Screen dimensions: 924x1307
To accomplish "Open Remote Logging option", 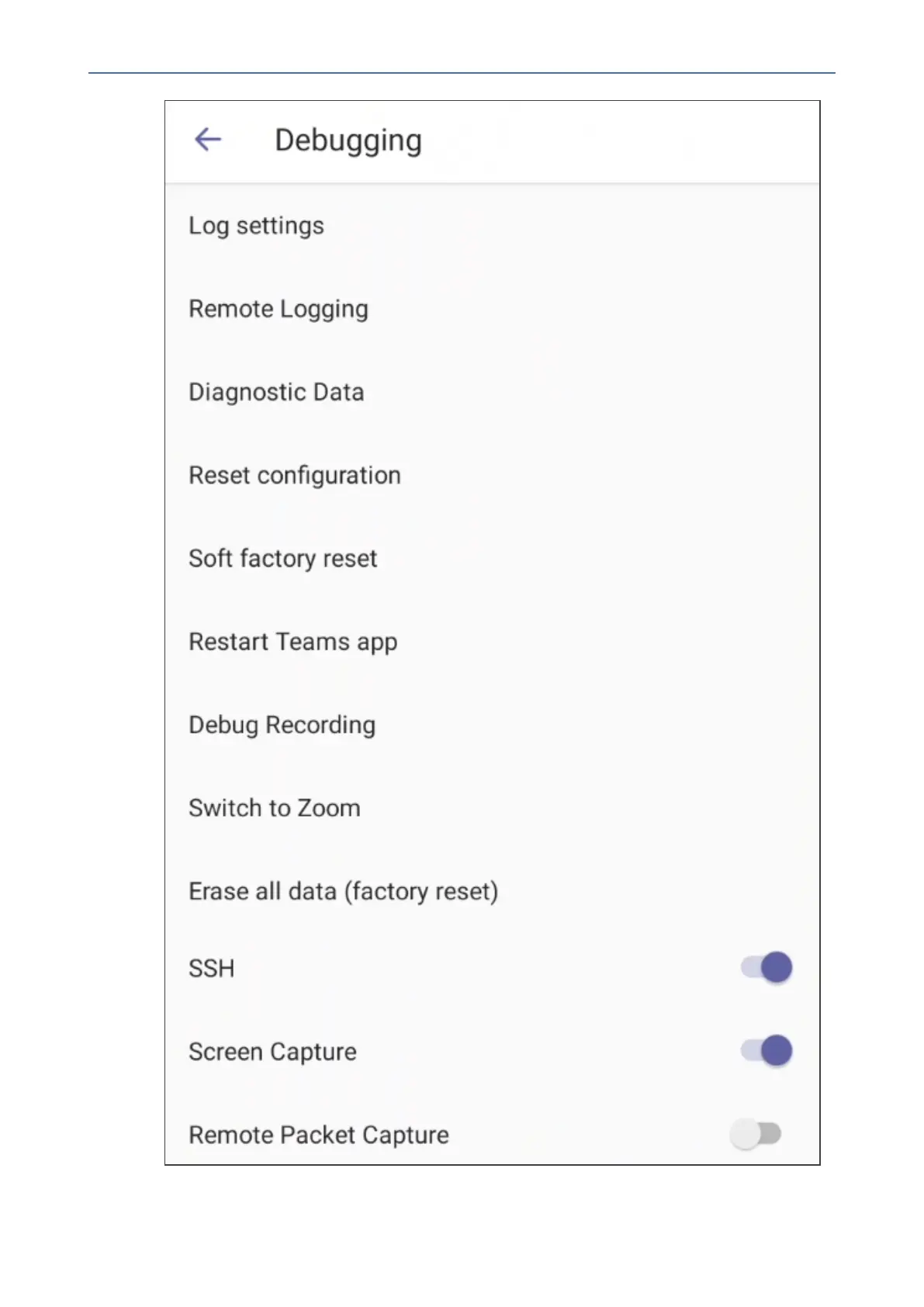I will point(279,309).
